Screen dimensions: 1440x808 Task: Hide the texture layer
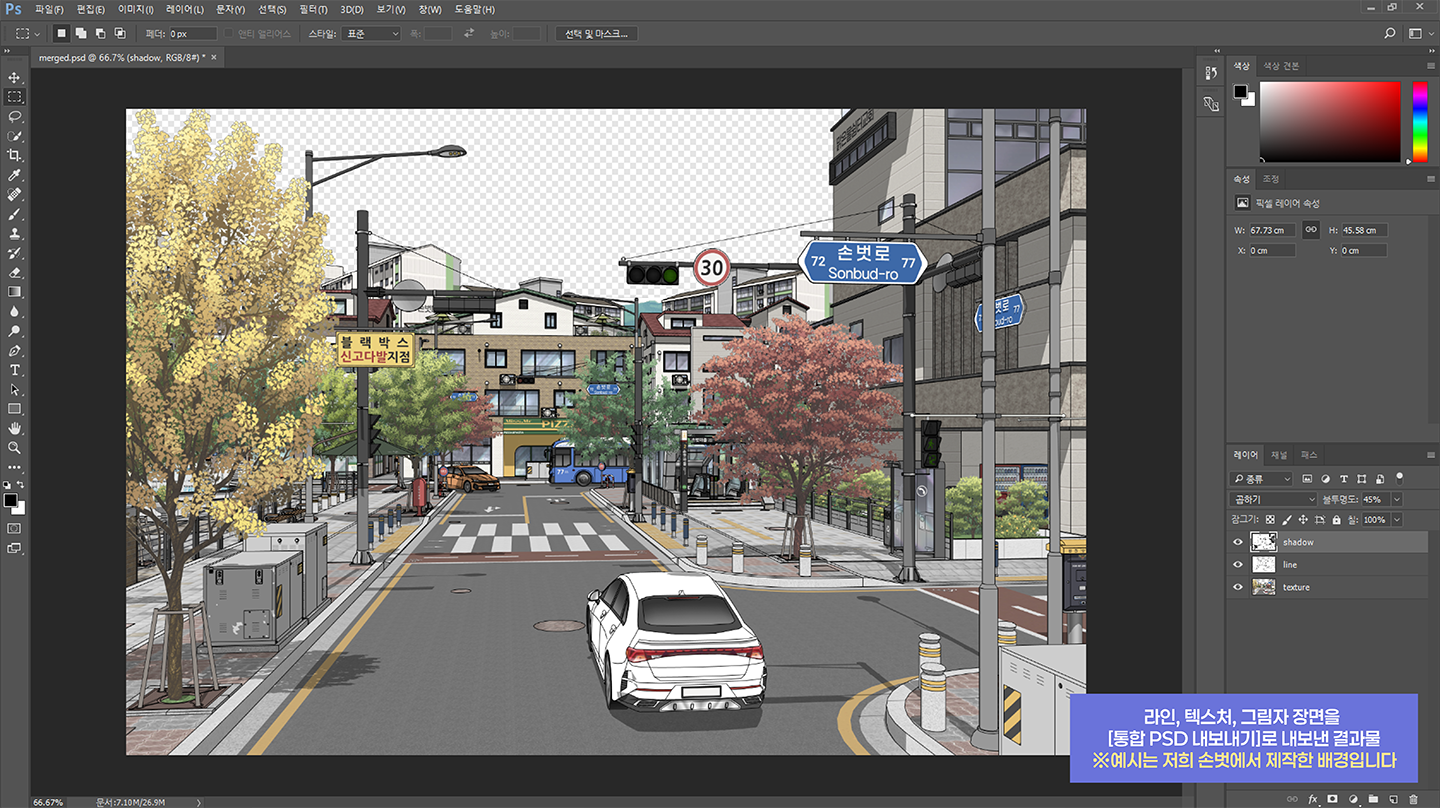(x=1238, y=587)
